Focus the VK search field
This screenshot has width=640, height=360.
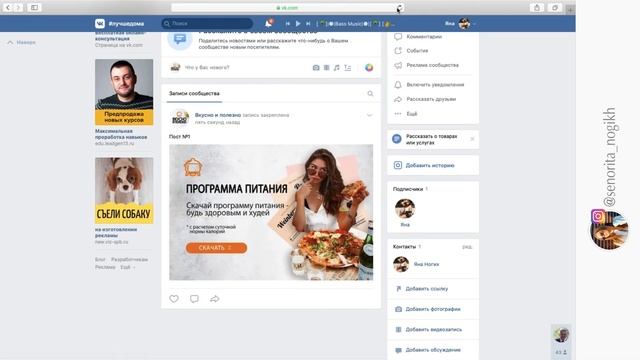coord(207,24)
